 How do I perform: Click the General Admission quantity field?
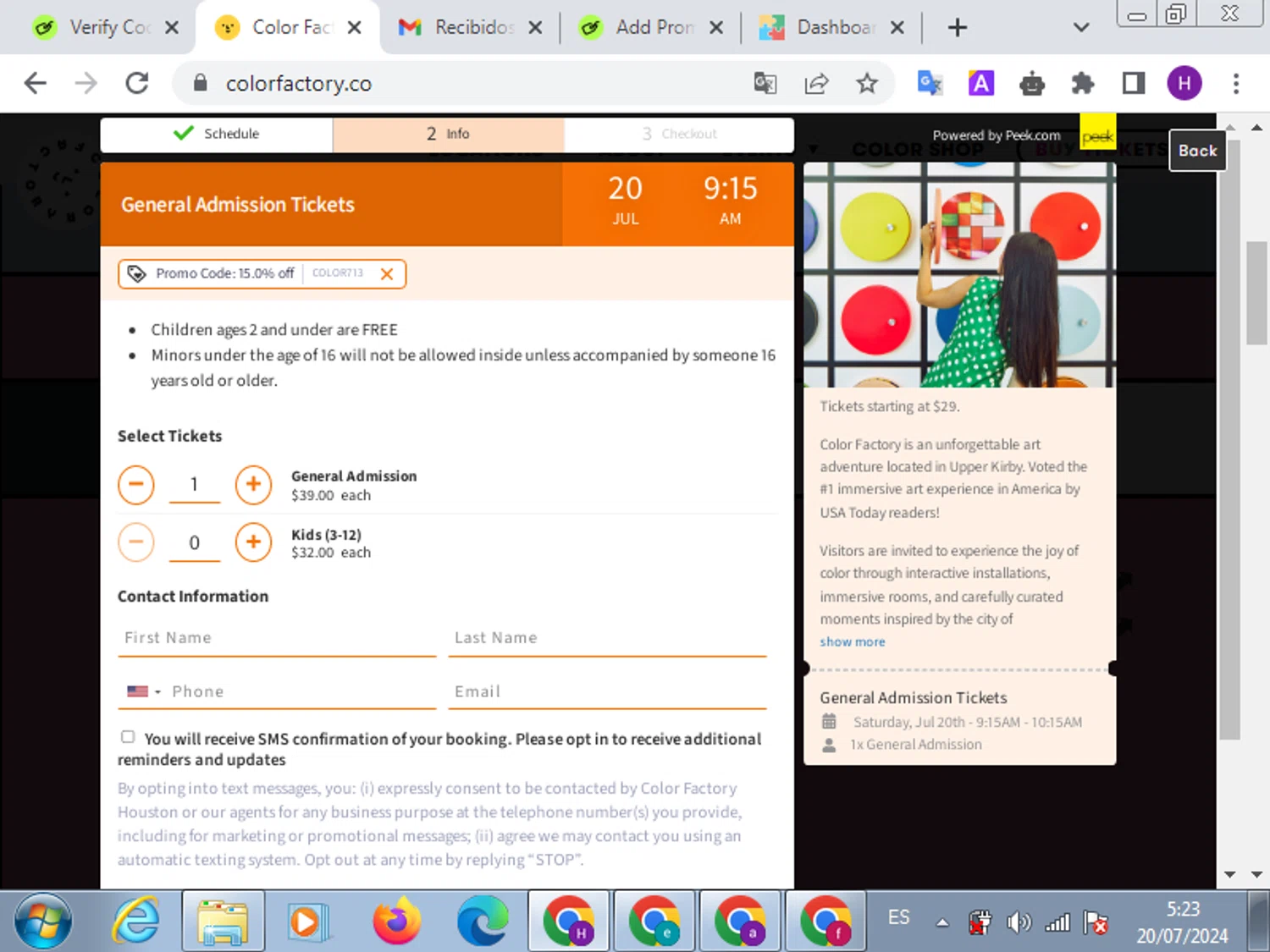pyautogui.click(x=194, y=485)
